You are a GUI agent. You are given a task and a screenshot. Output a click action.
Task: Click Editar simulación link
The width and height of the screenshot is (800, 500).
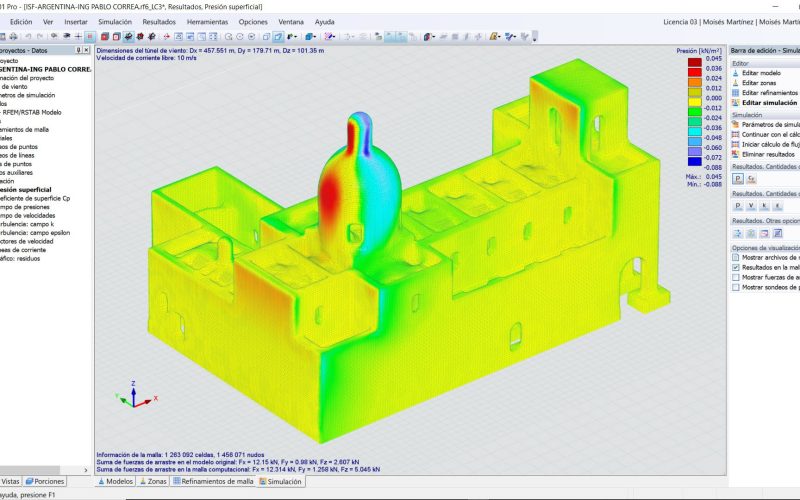tap(769, 103)
